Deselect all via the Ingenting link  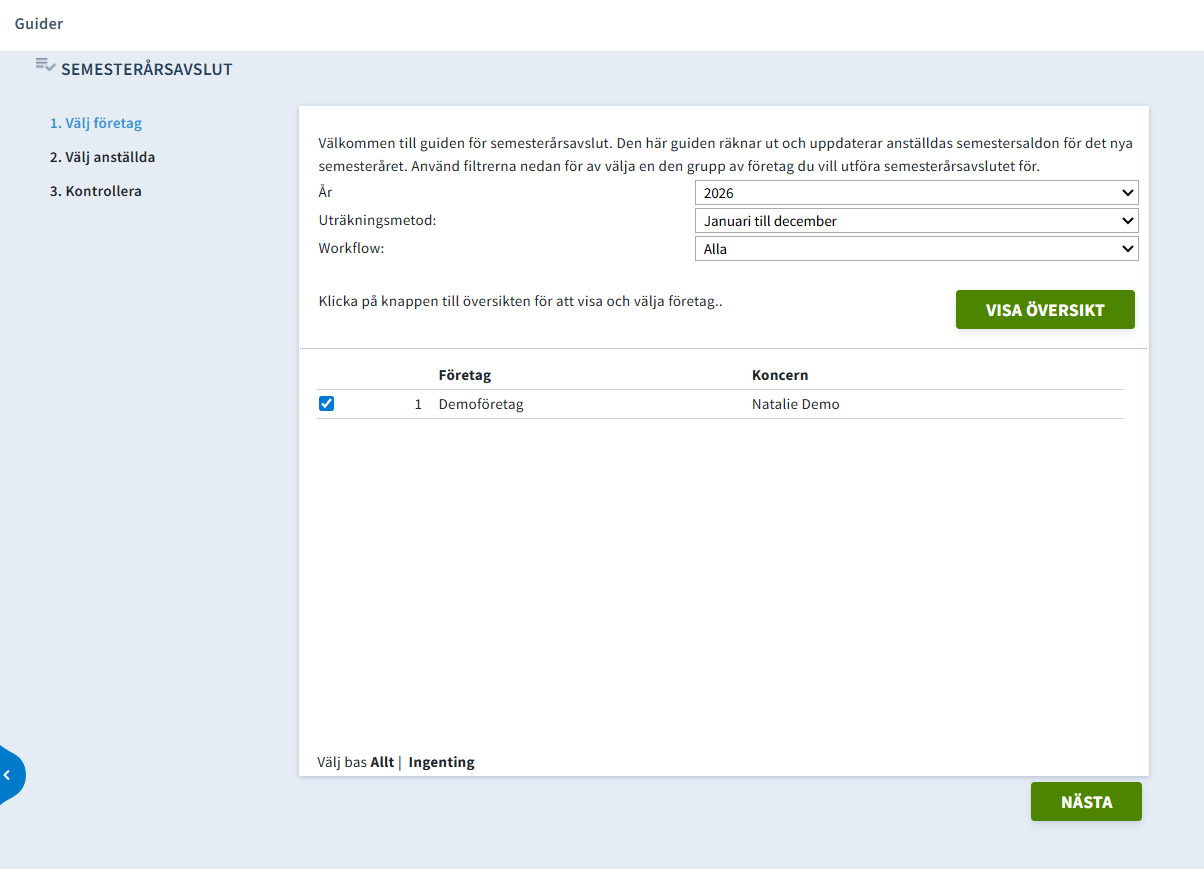click(441, 762)
